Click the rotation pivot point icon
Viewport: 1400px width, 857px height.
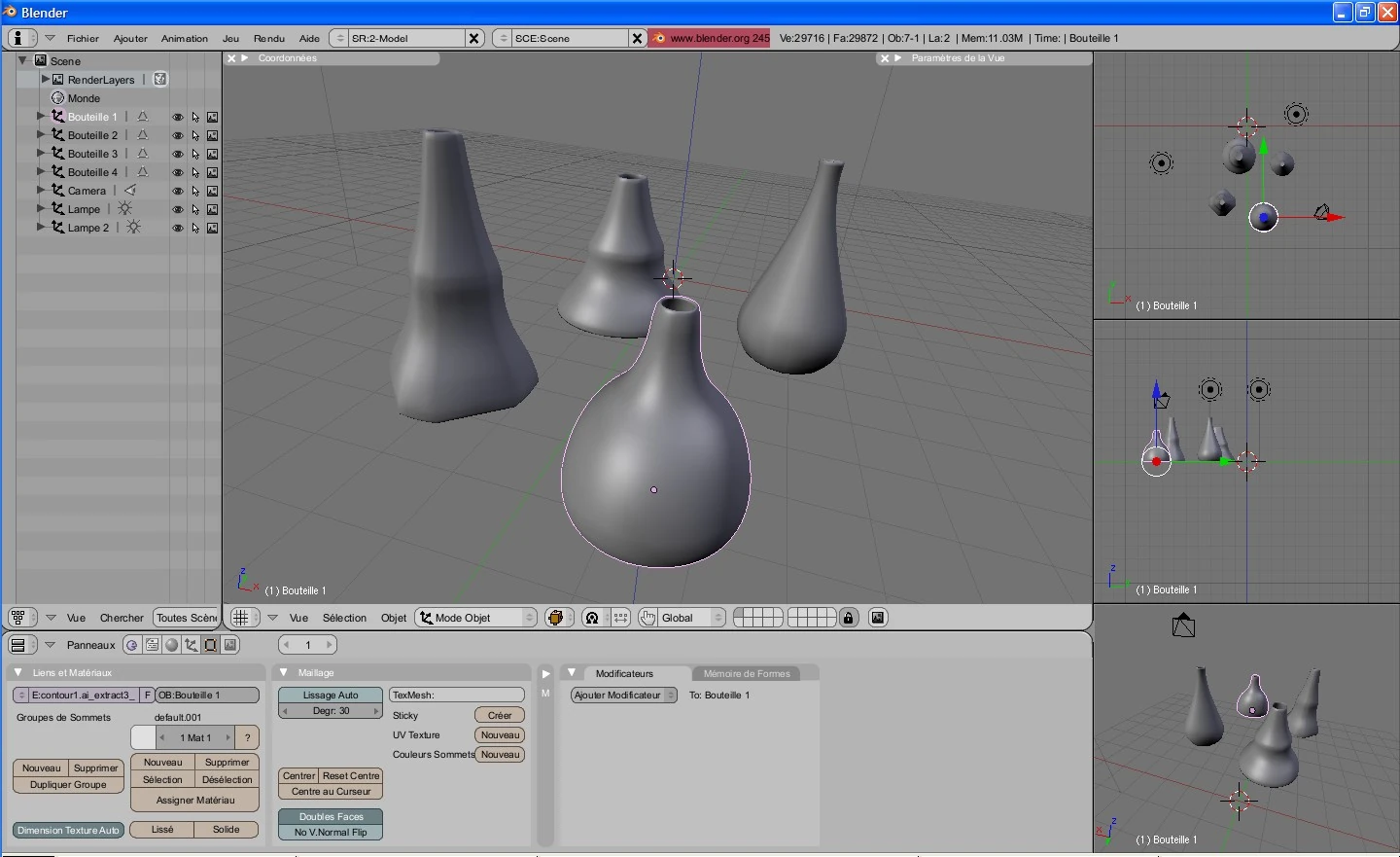coord(592,618)
